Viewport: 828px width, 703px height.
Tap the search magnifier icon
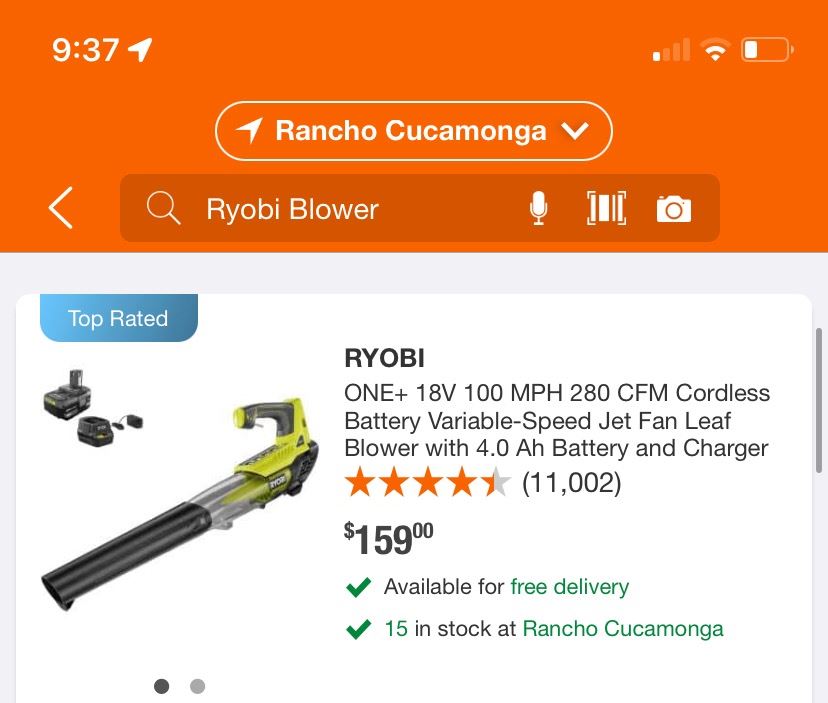(163, 209)
